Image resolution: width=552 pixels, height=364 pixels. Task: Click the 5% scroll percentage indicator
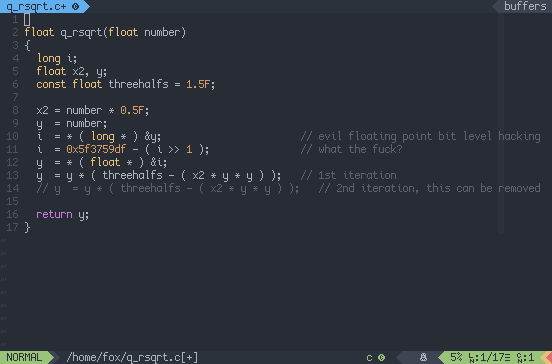coord(456,357)
